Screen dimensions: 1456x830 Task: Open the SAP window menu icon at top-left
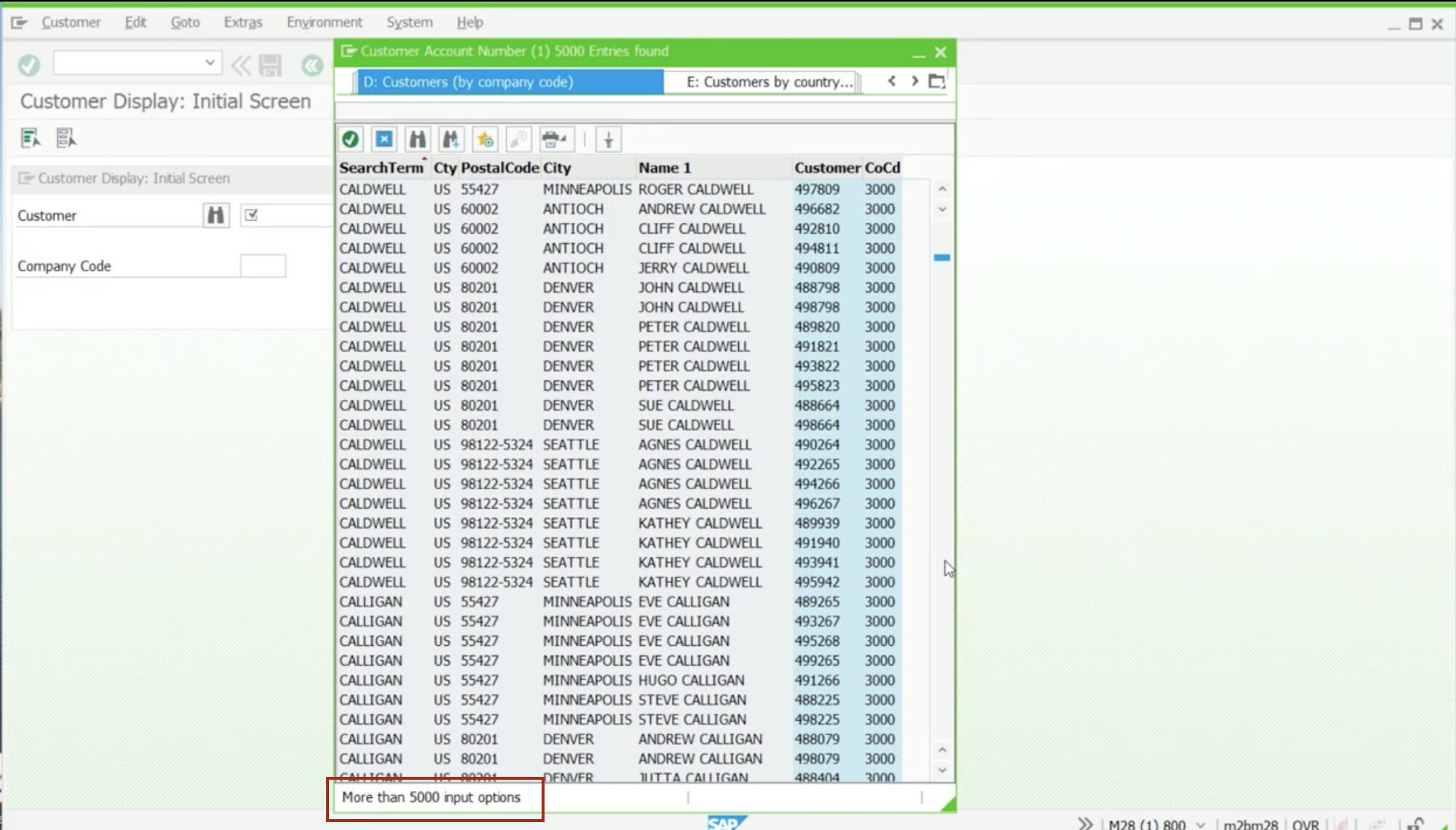(x=19, y=23)
